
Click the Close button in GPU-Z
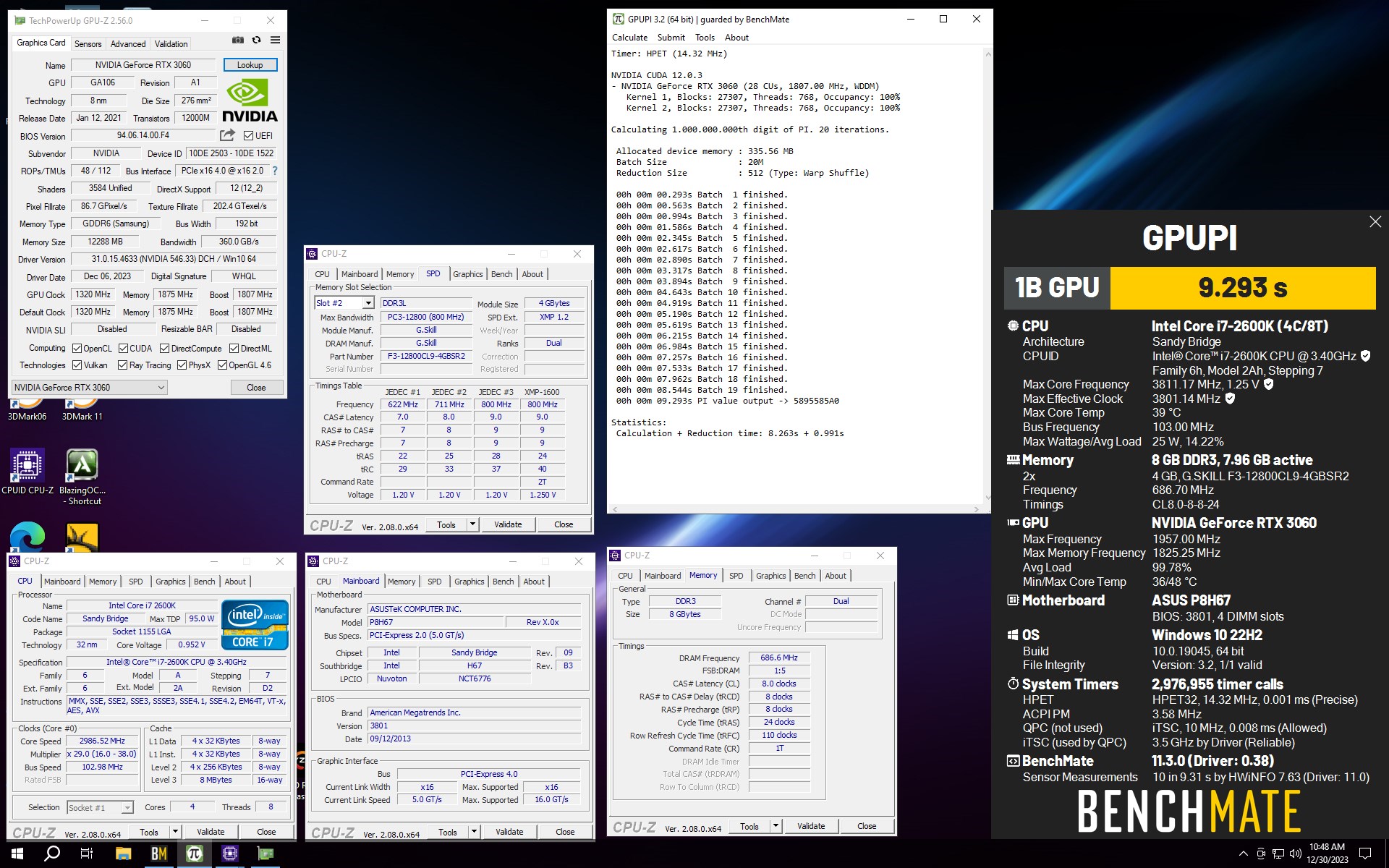pos(256,387)
